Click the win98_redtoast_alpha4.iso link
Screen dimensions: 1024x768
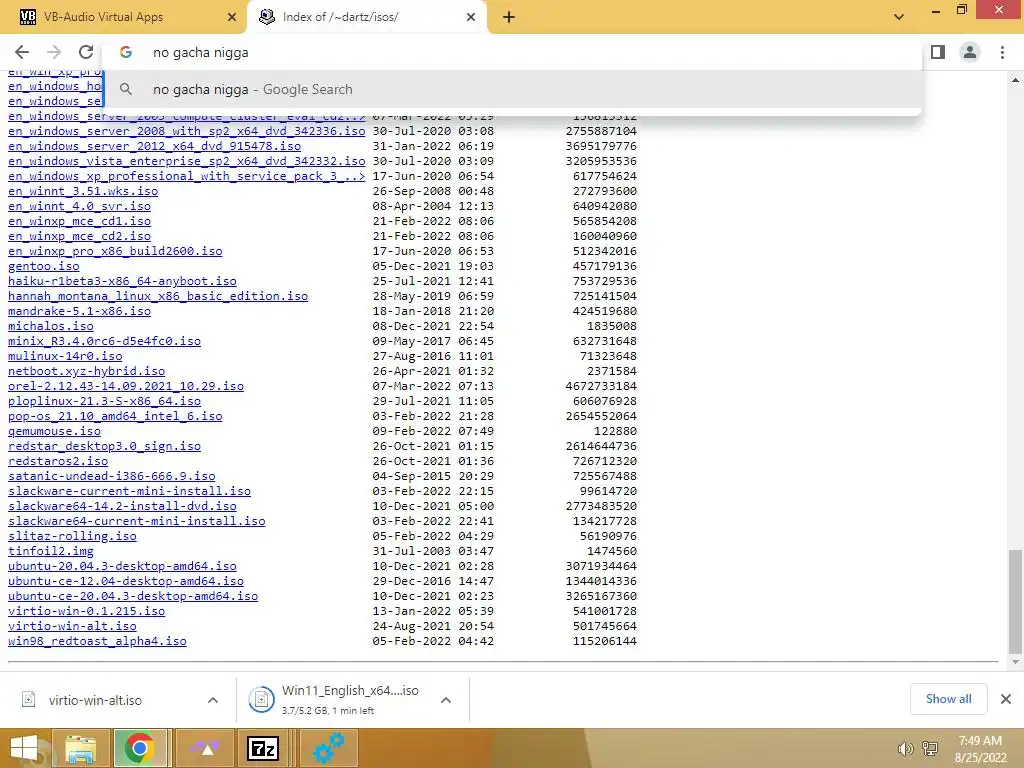97,642
